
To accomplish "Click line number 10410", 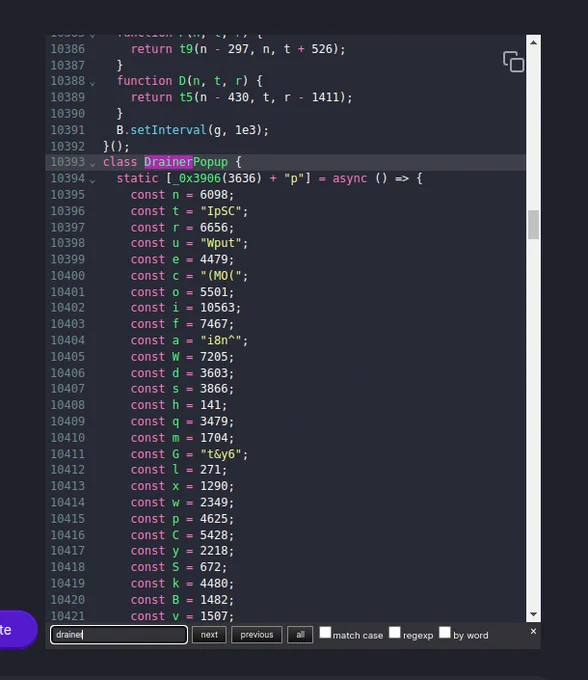I will [x=68, y=438].
